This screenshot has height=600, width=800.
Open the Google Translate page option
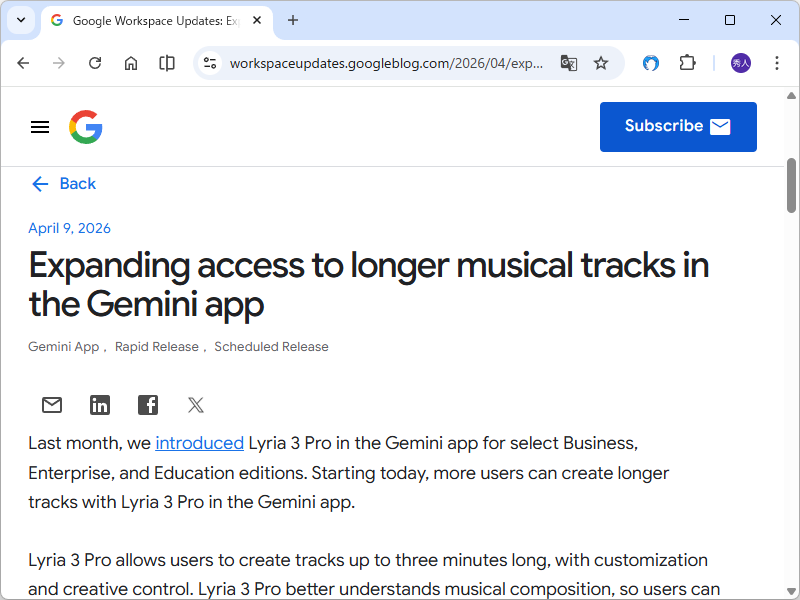569,62
